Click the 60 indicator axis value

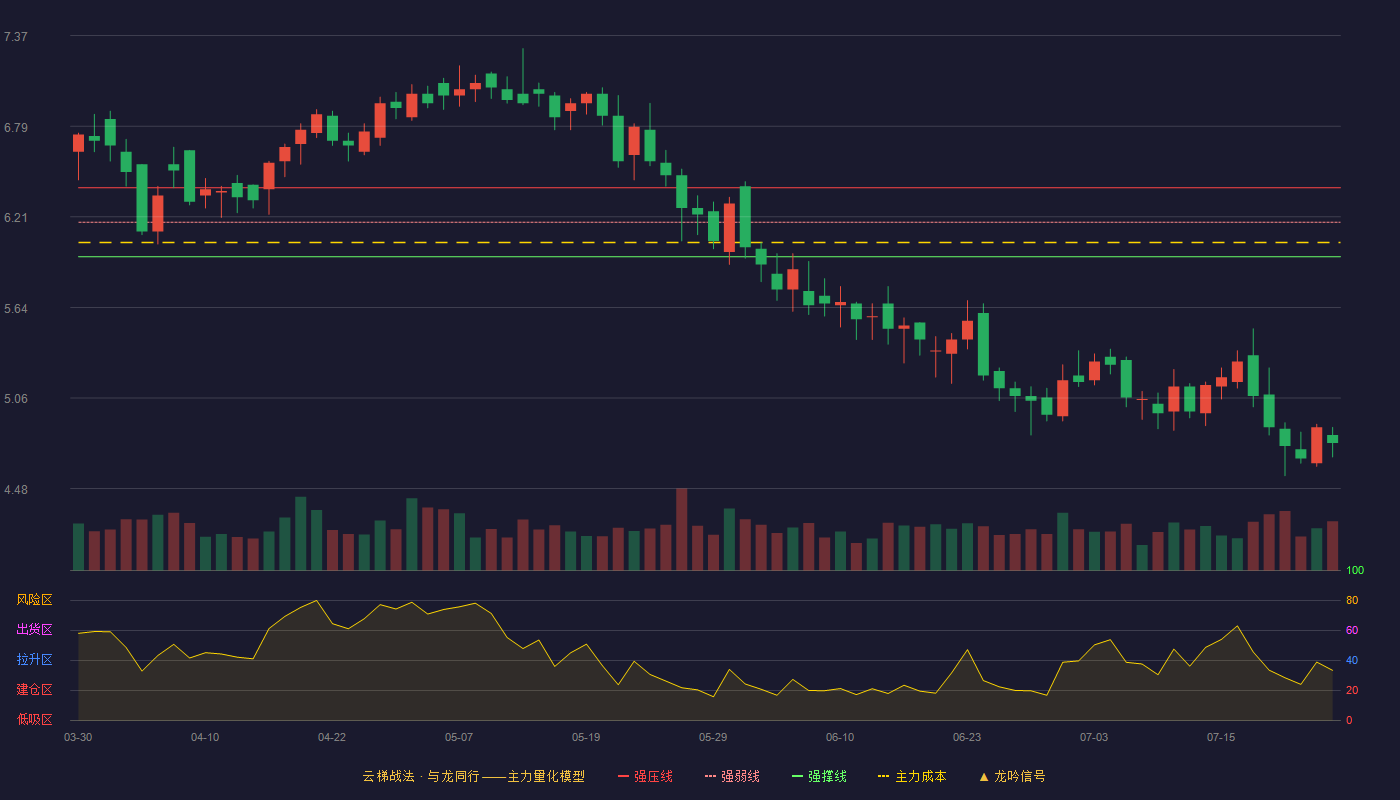click(1352, 631)
